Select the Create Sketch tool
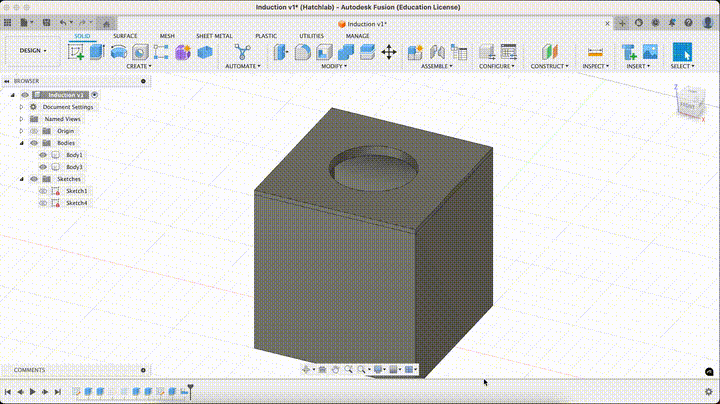Image resolution: width=720 pixels, height=404 pixels. tap(76, 52)
